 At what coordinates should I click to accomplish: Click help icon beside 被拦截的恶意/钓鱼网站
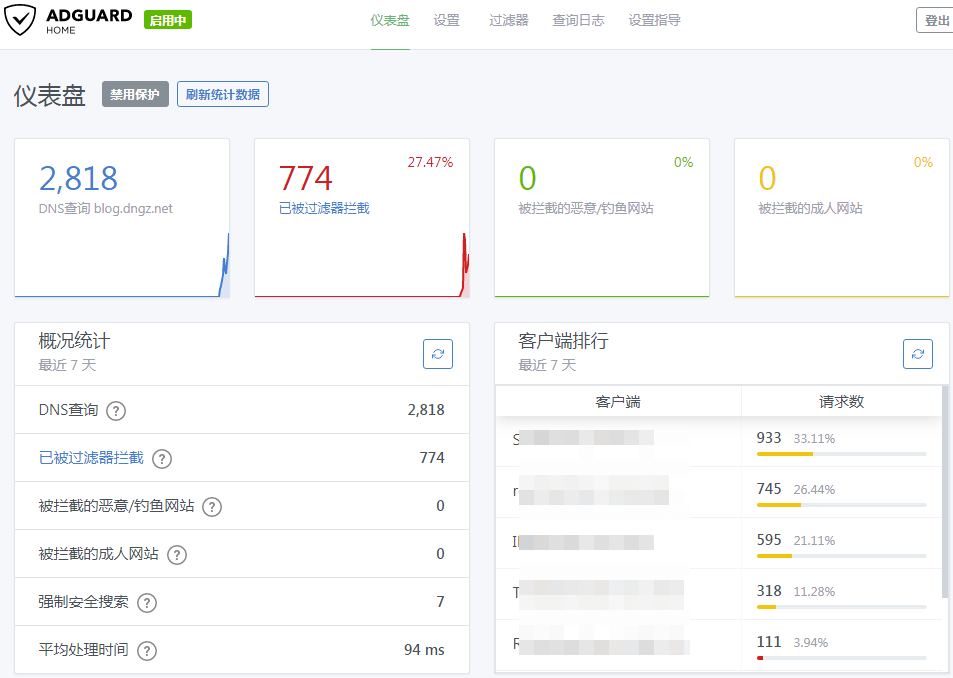(212, 507)
